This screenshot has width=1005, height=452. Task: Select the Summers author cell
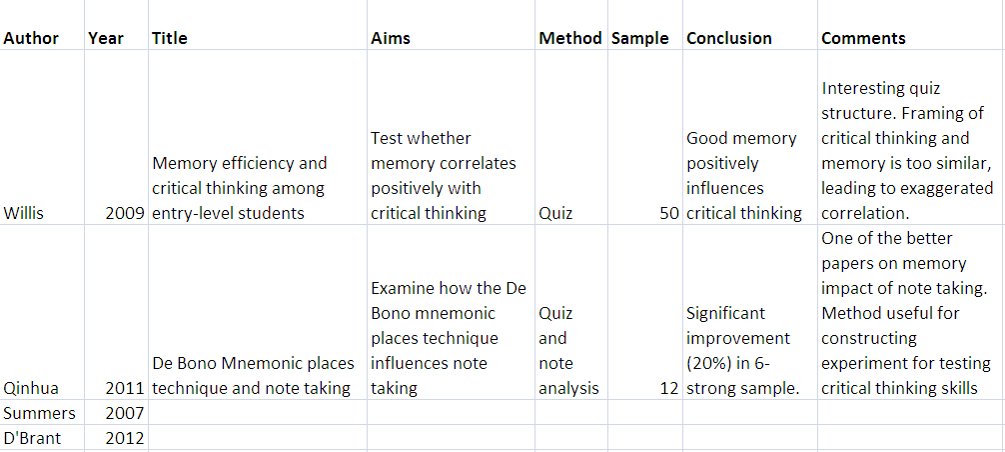coord(33,412)
